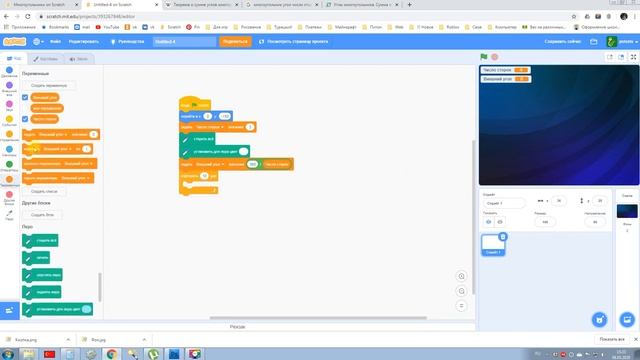Open Chrome from the Windows taskbar
The width and height of the screenshot is (640, 360).
tap(112, 354)
